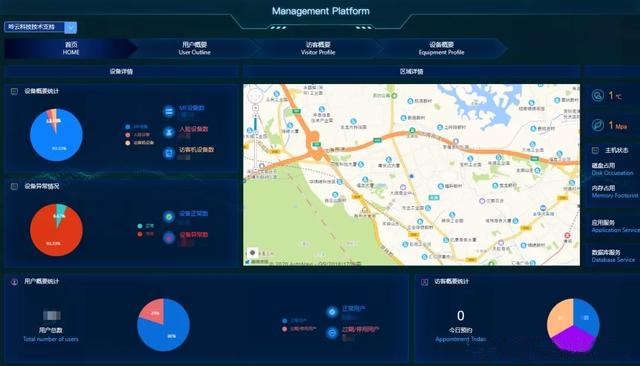Viewport: 640px width, 366px height.
Task: Toggle the red abnormal legend item
Action: [146, 234]
